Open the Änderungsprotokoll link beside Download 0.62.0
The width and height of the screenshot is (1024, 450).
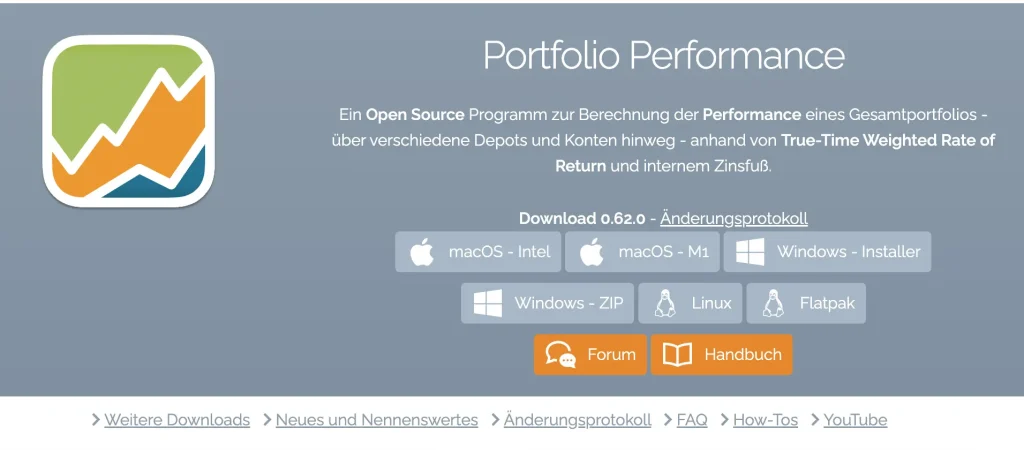pos(734,218)
